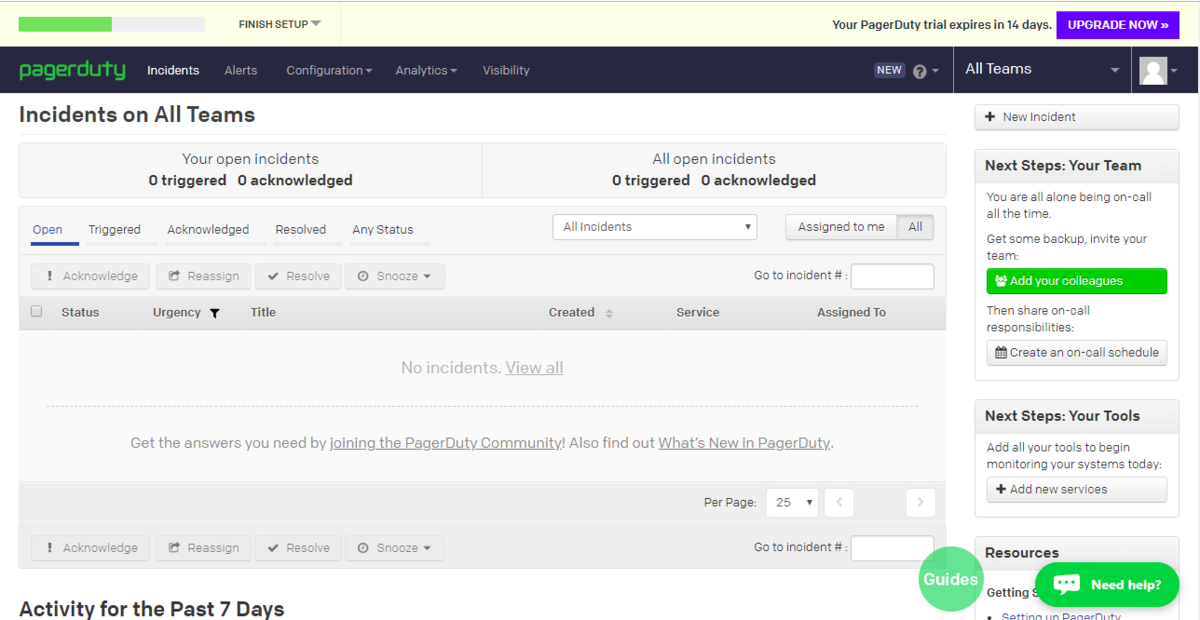Open the All Teams selector
The image size is (1200, 620).
pos(1042,69)
